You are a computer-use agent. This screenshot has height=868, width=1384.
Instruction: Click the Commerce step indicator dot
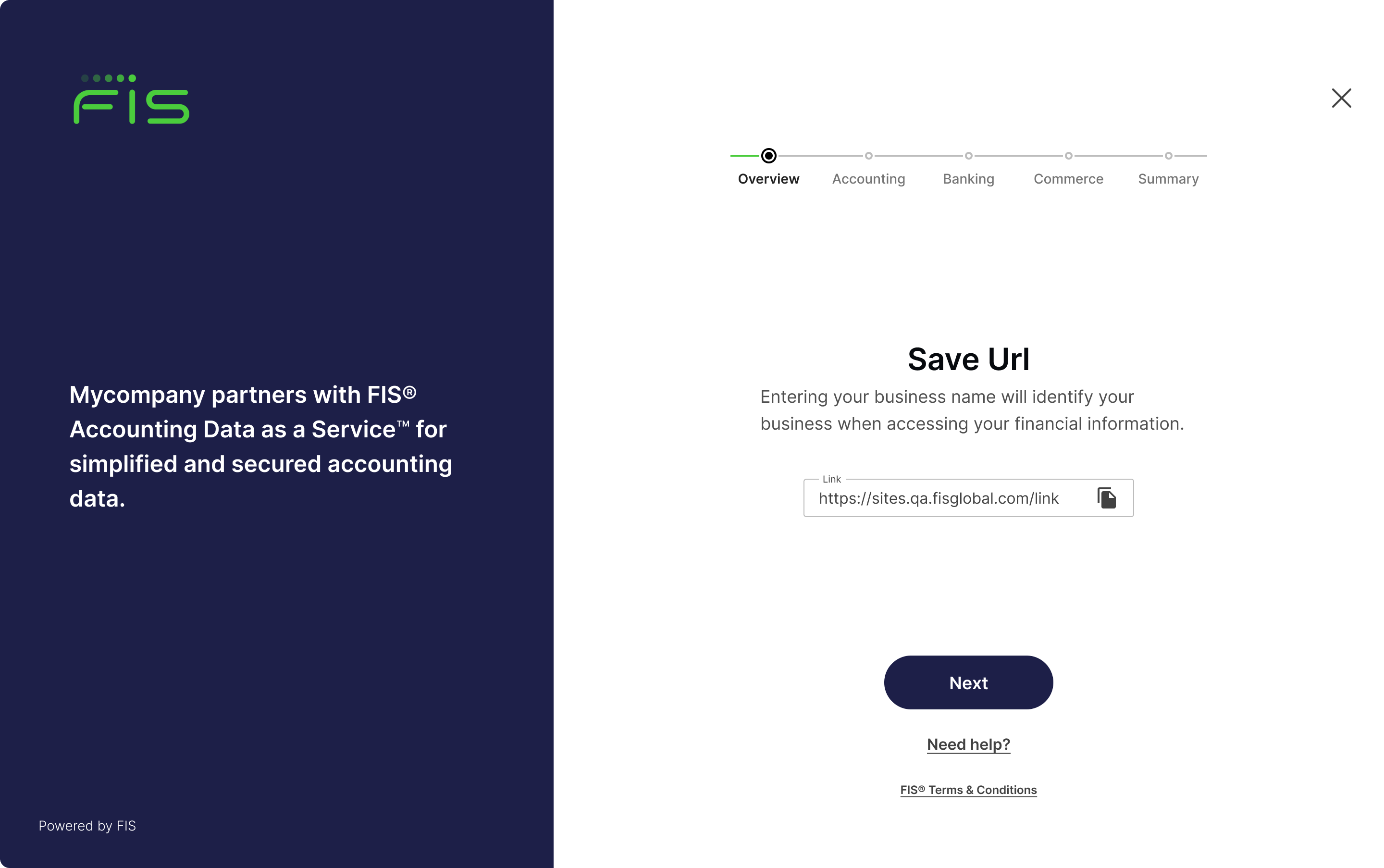pos(1068,155)
